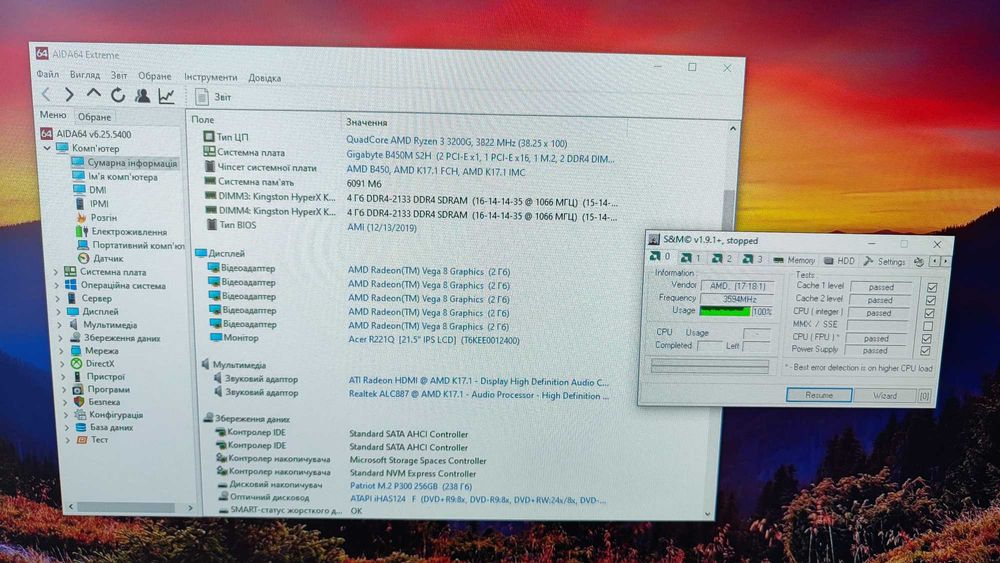The width and height of the screenshot is (1000, 563).
Task: Open the Realtek ALC887 audio link
Action: [x=478, y=395]
